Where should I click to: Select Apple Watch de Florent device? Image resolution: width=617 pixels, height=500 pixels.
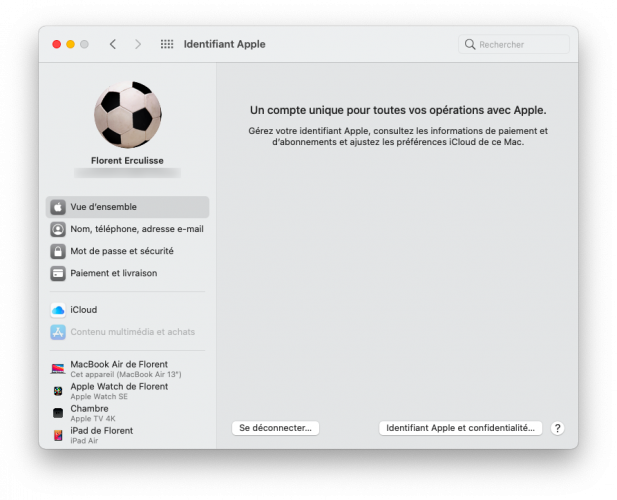[127, 391]
